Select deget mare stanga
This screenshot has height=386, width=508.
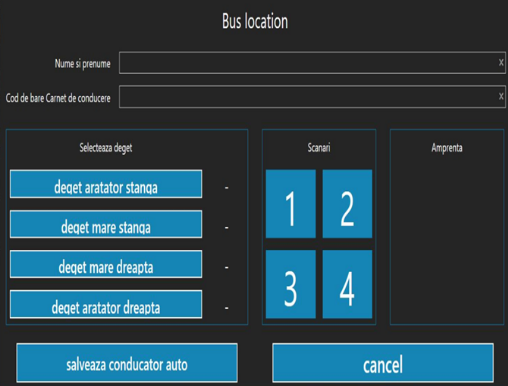106,224
